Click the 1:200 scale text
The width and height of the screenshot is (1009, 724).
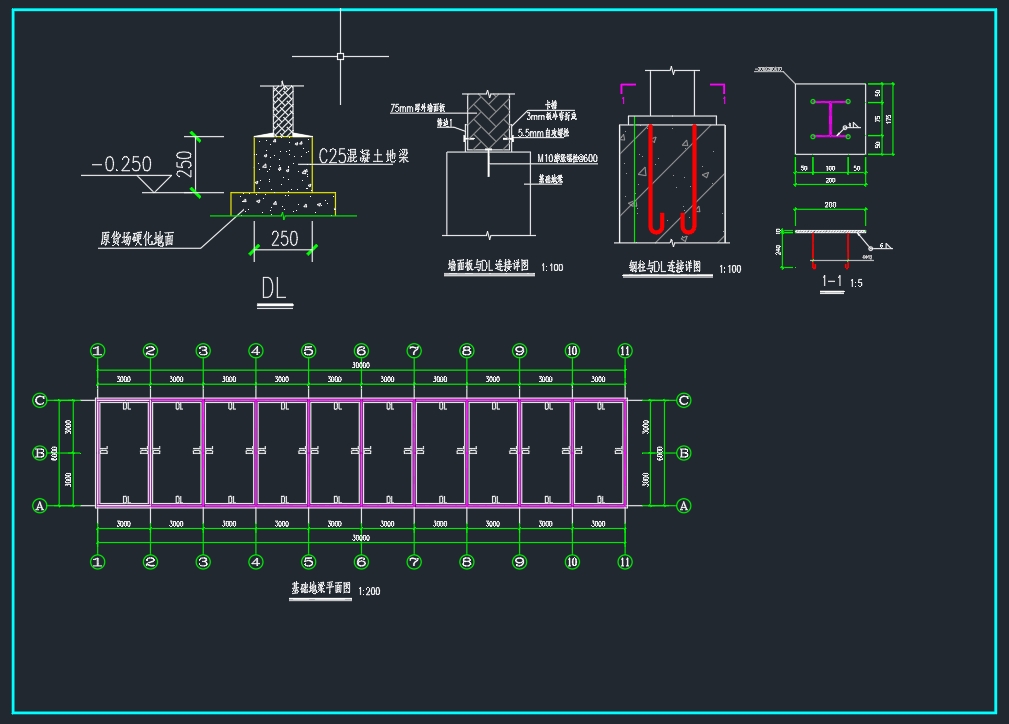pyautogui.click(x=369, y=591)
